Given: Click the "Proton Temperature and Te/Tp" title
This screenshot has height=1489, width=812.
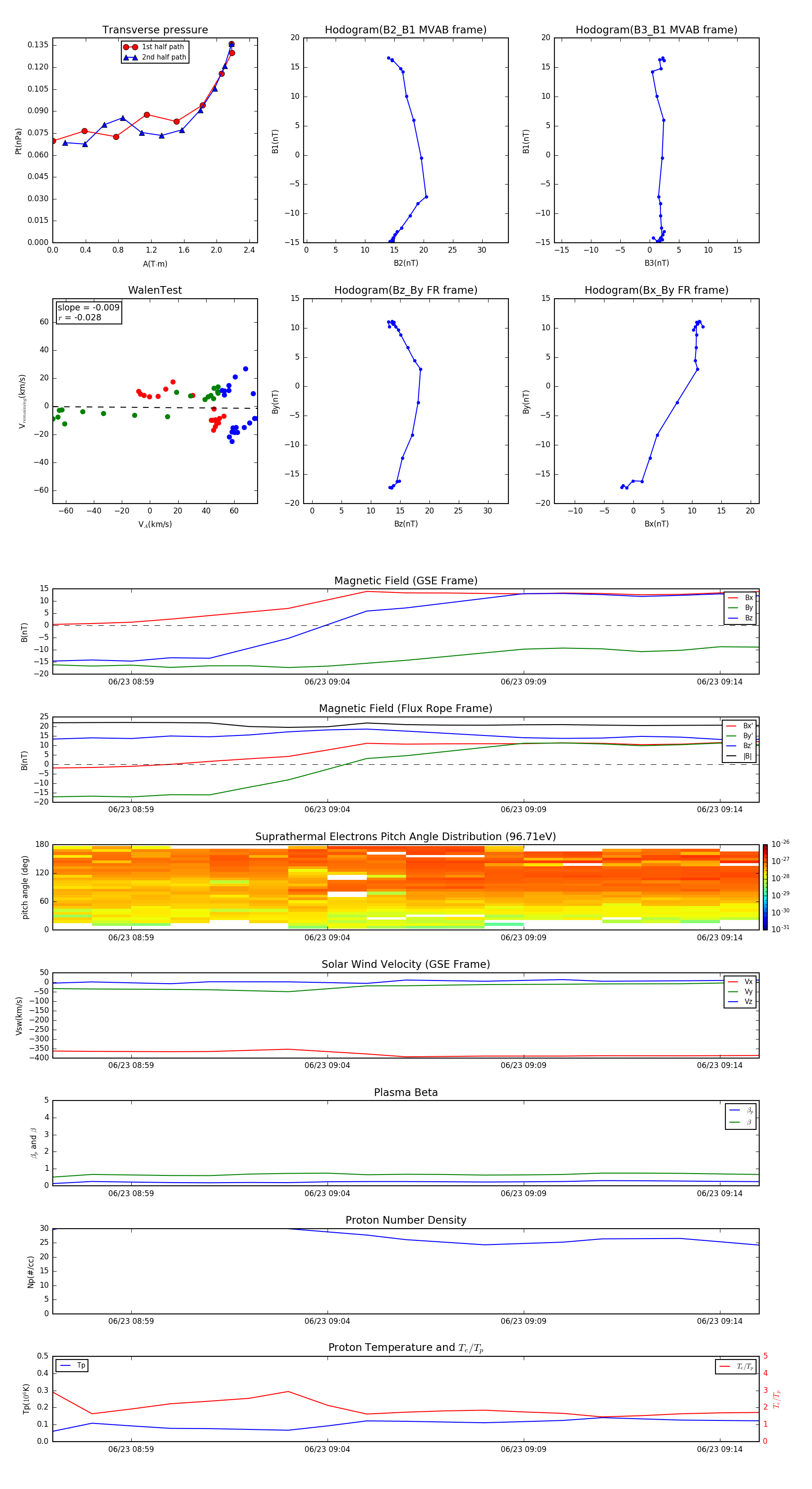Looking at the screenshot, I should click(x=406, y=1348).
